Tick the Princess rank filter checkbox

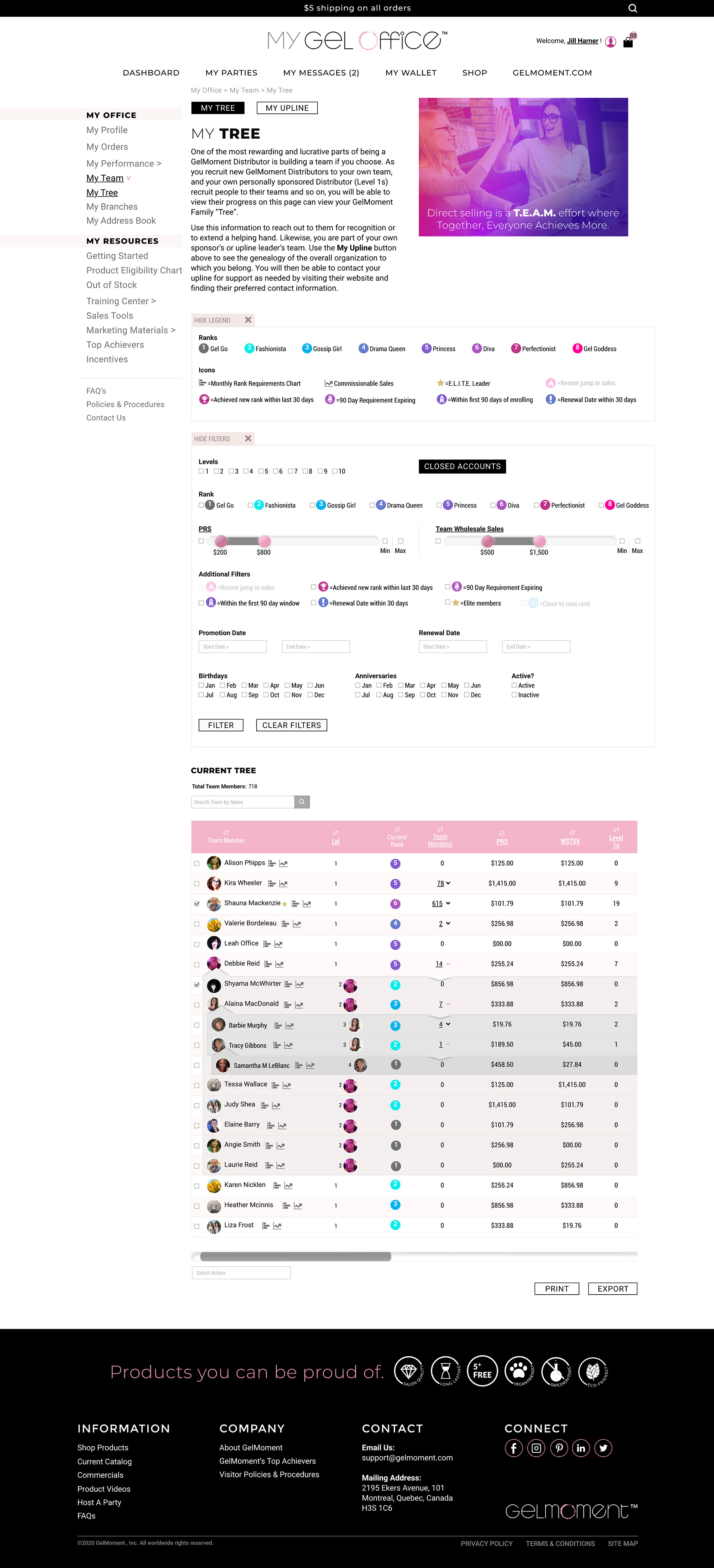click(439, 505)
